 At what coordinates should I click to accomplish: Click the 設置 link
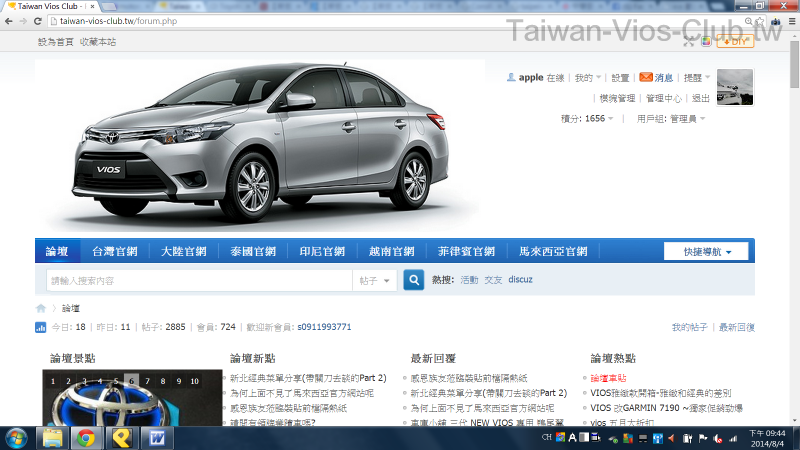(x=620, y=78)
